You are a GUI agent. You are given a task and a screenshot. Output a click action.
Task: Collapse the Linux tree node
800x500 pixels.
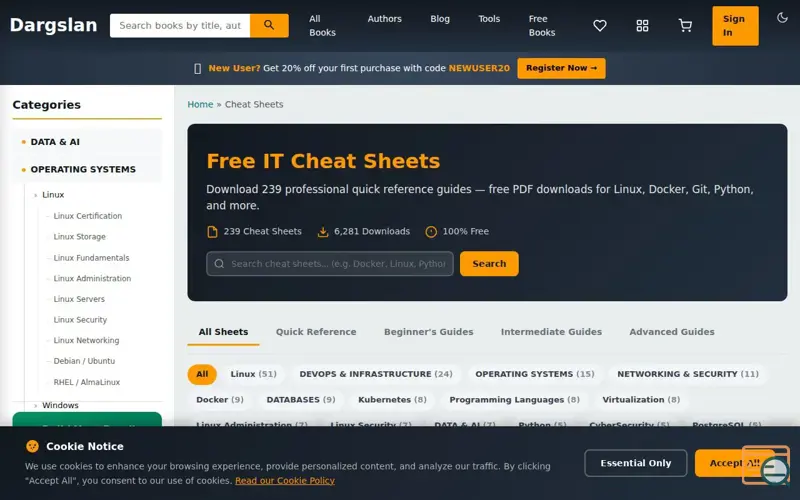[x=53, y=195]
